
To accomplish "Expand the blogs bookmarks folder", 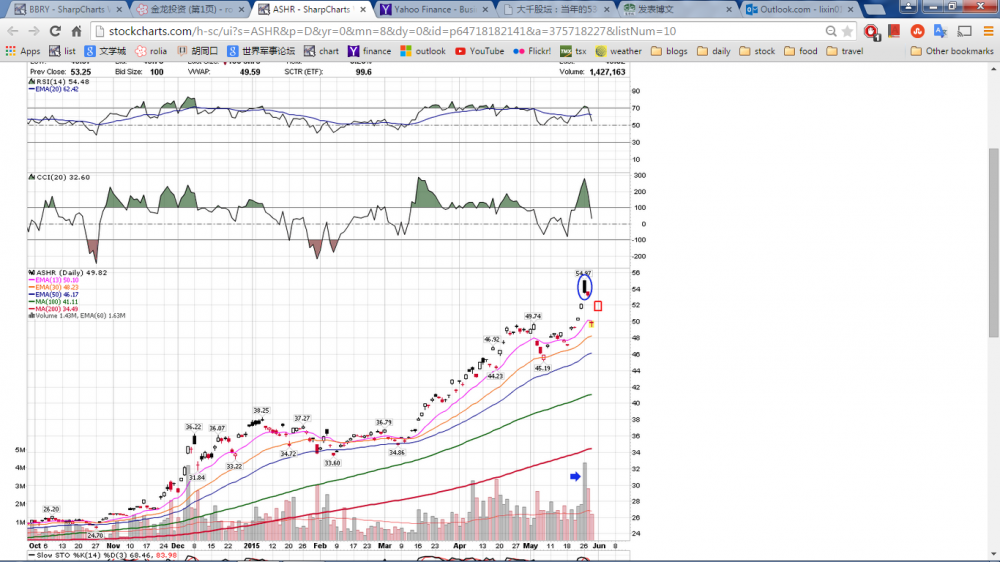I will [x=669, y=51].
